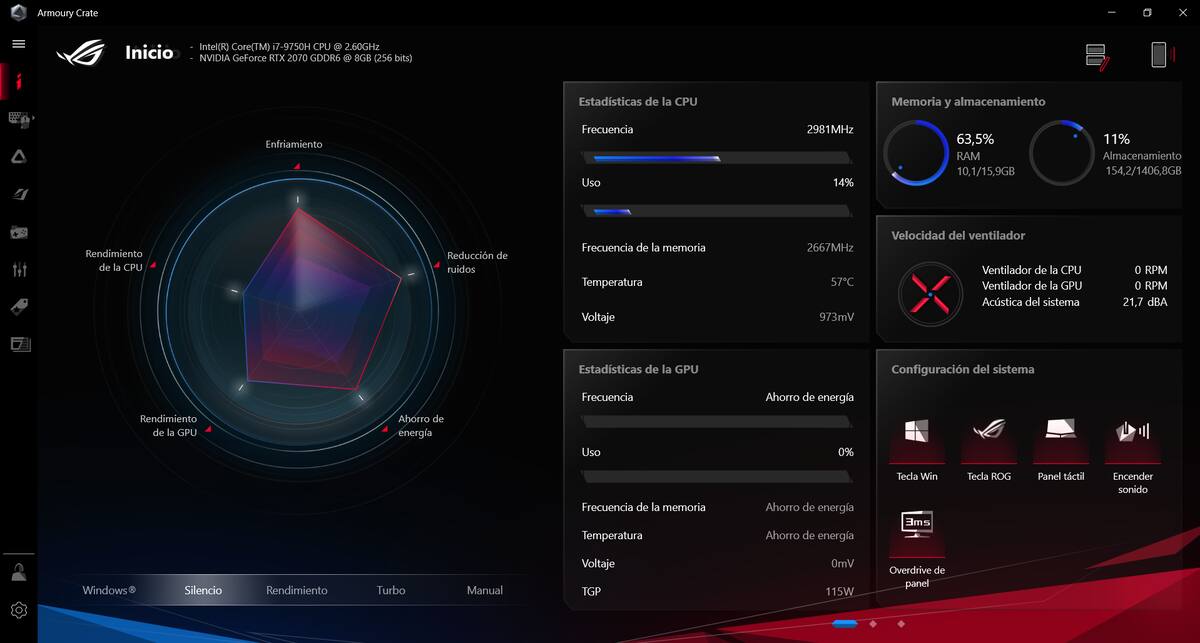Click the Intel Core i7-9750H CPU text
Viewport: 1200px width, 643px height.
[289, 47]
